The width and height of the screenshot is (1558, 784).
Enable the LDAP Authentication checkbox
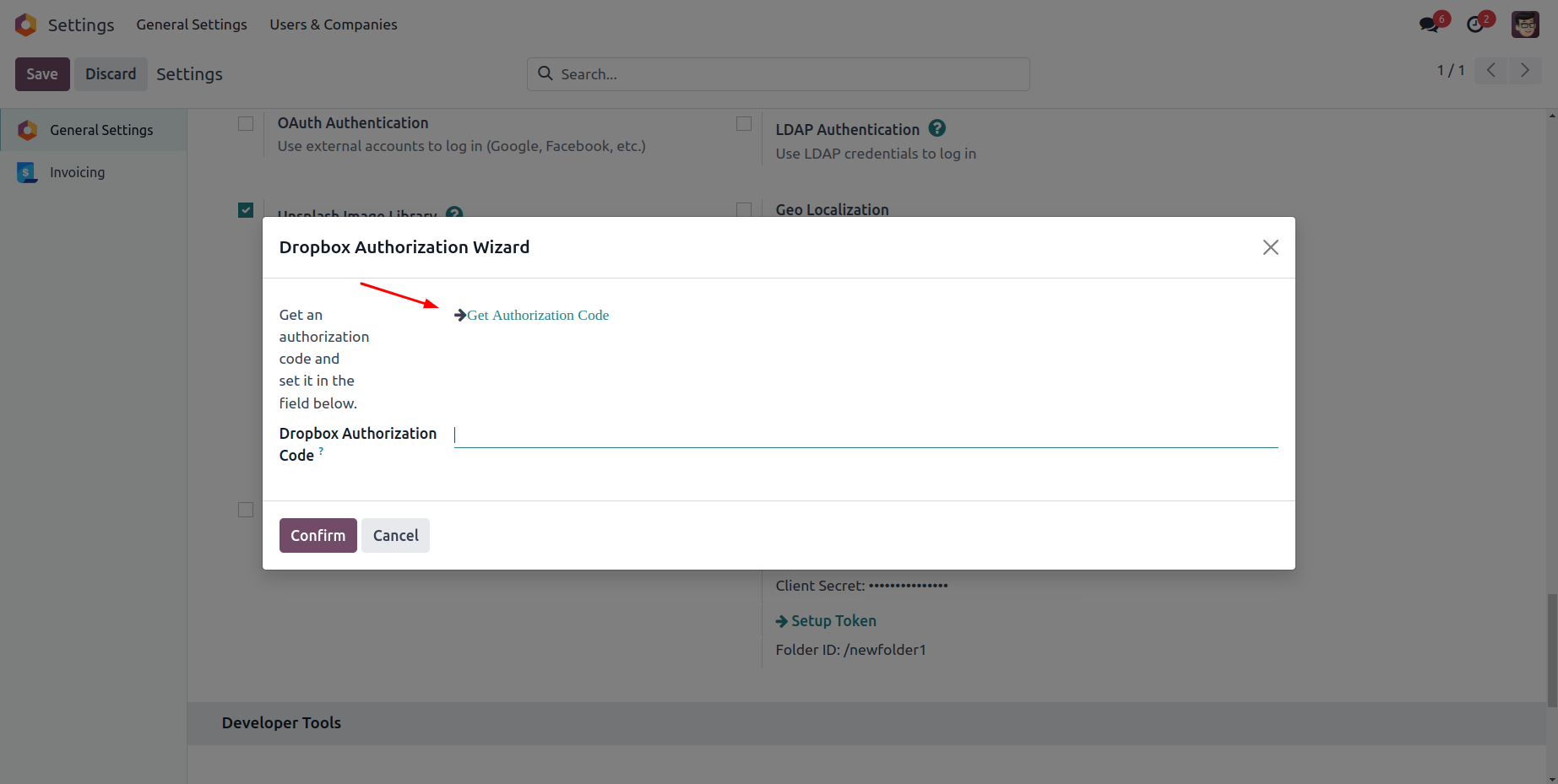coord(744,124)
